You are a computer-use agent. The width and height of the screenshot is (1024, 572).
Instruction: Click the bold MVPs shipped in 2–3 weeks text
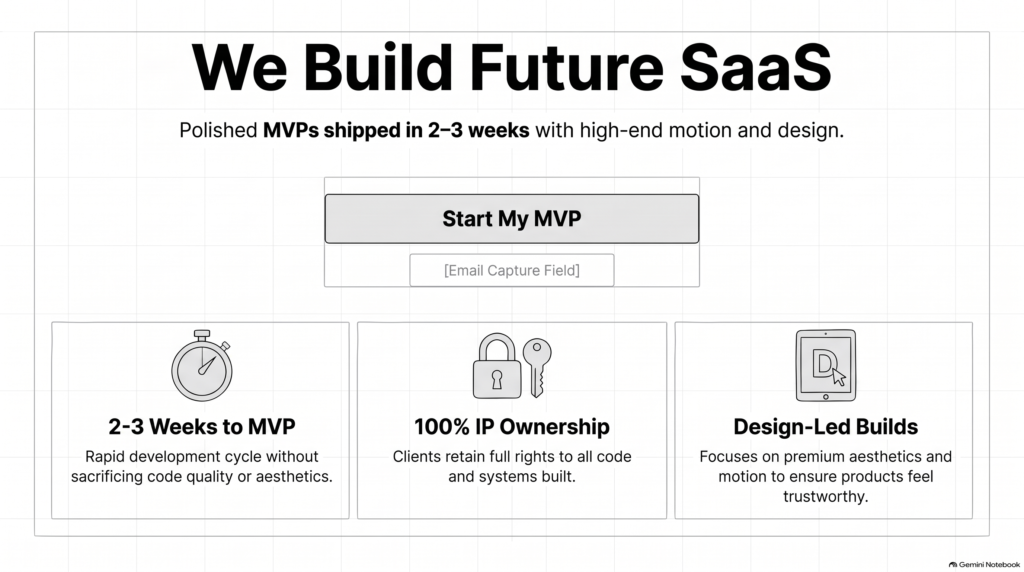click(396, 130)
